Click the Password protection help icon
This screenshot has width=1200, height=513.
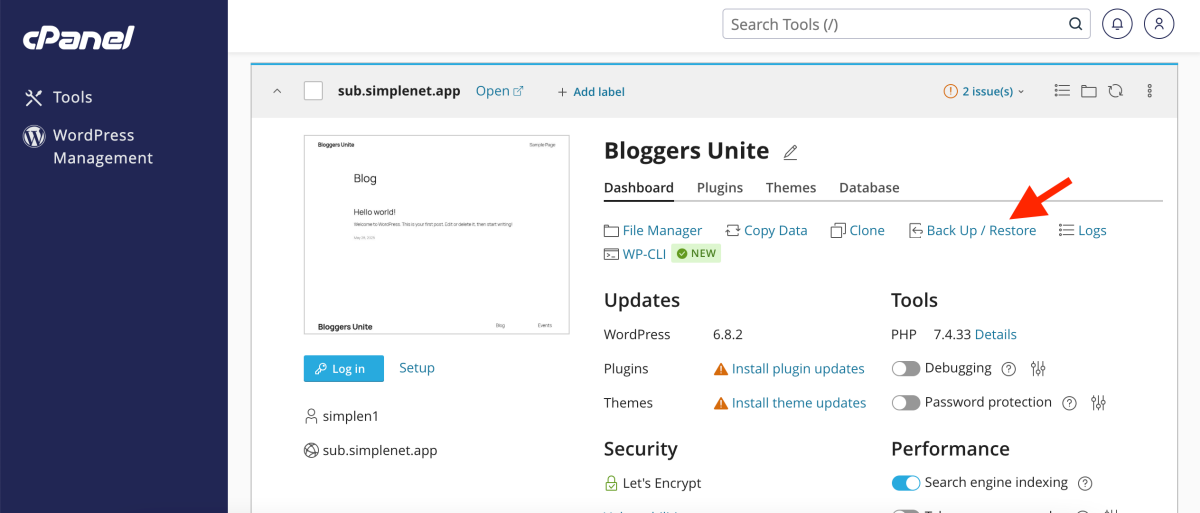point(1070,403)
